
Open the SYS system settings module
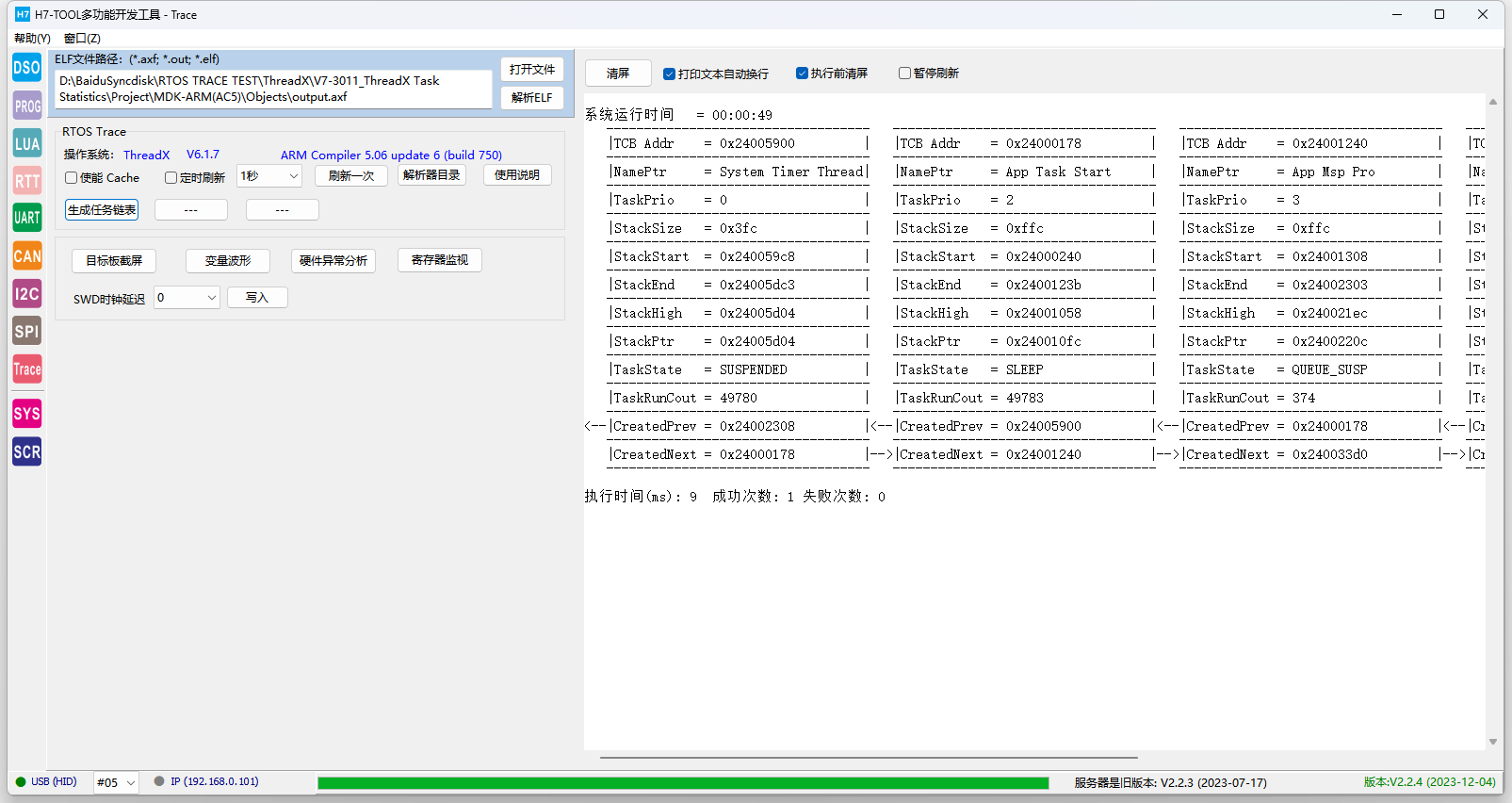point(26,414)
